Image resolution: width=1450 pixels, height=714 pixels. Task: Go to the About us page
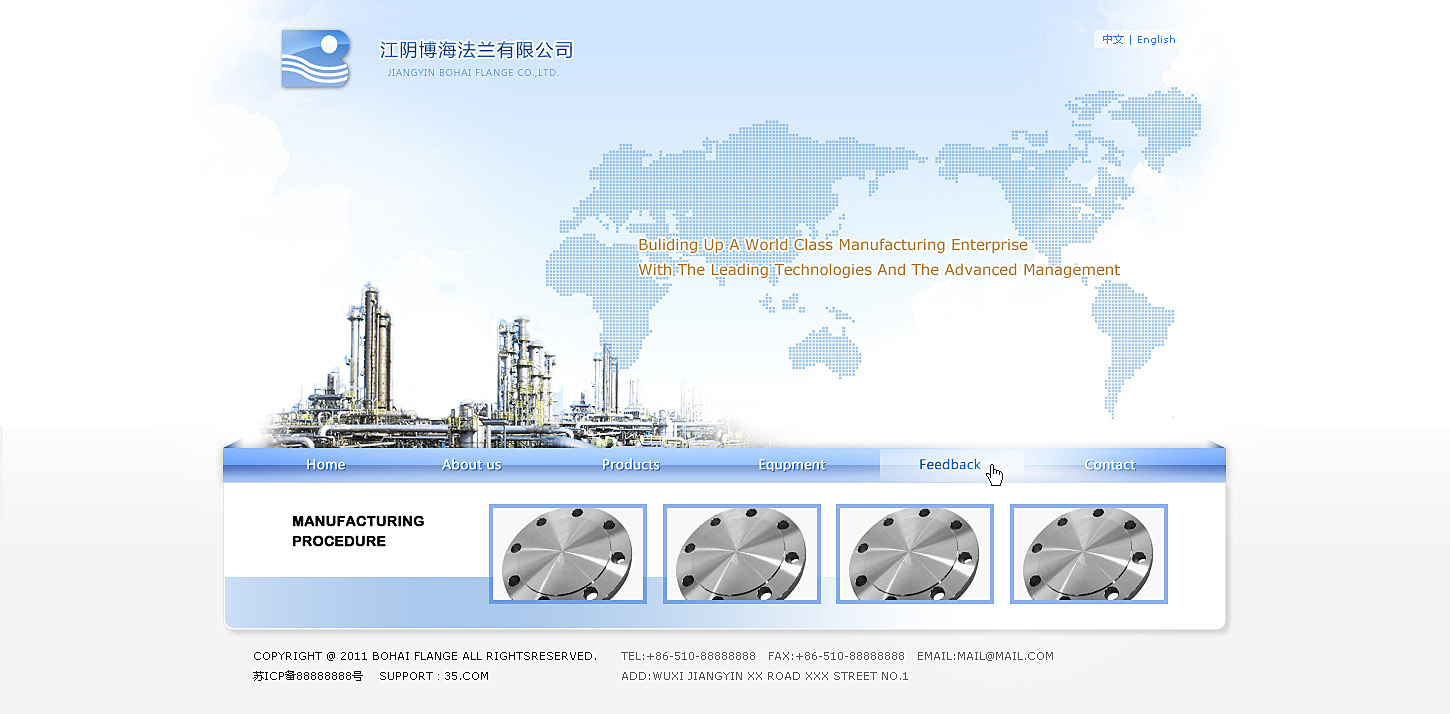pos(472,465)
